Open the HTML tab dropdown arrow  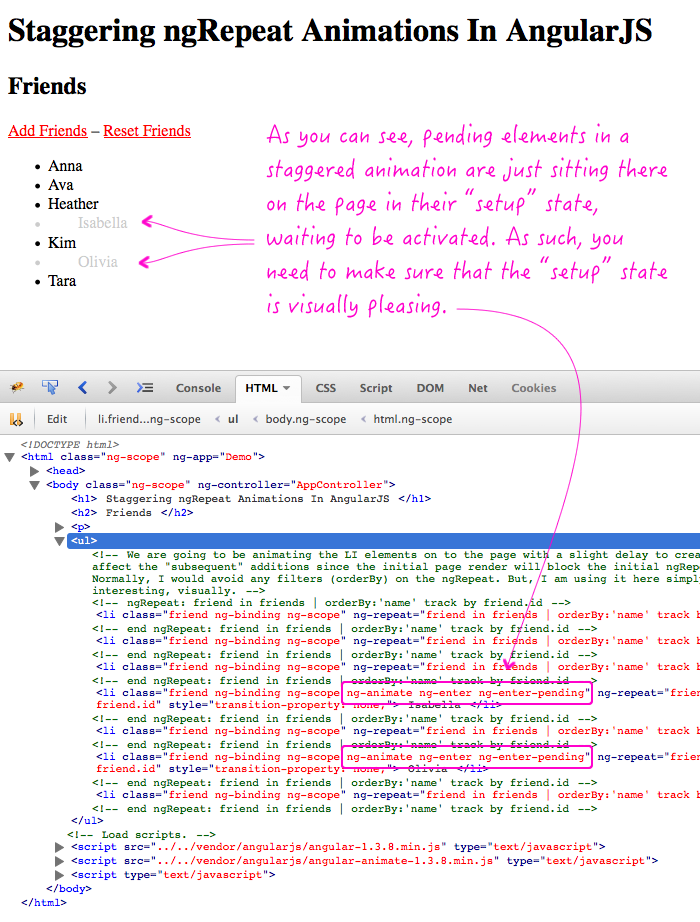[286, 388]
